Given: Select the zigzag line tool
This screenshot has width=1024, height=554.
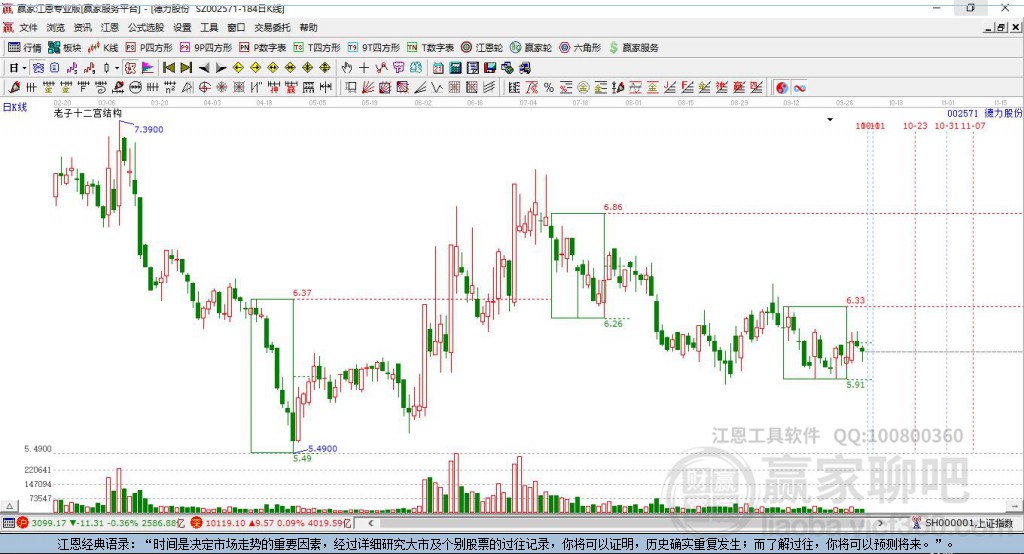Looking at the screenshot, I should click(381, 68).
